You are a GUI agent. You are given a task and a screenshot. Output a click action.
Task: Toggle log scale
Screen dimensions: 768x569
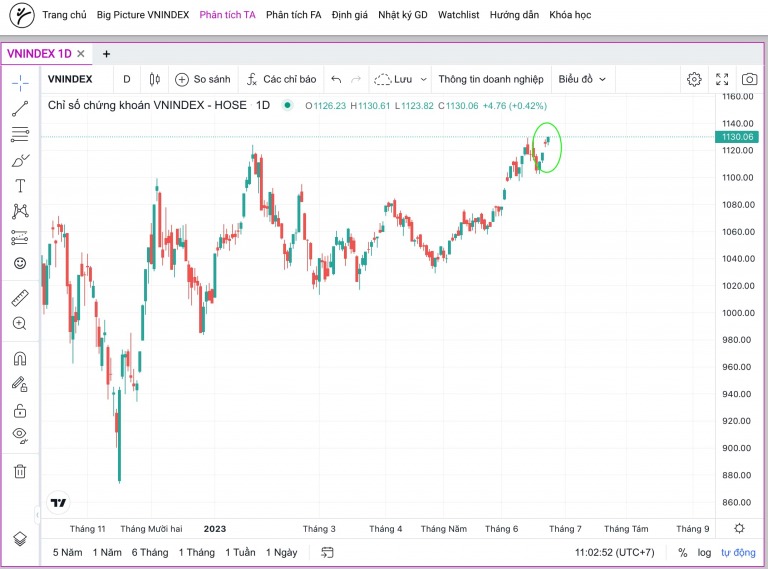[704, 552]
